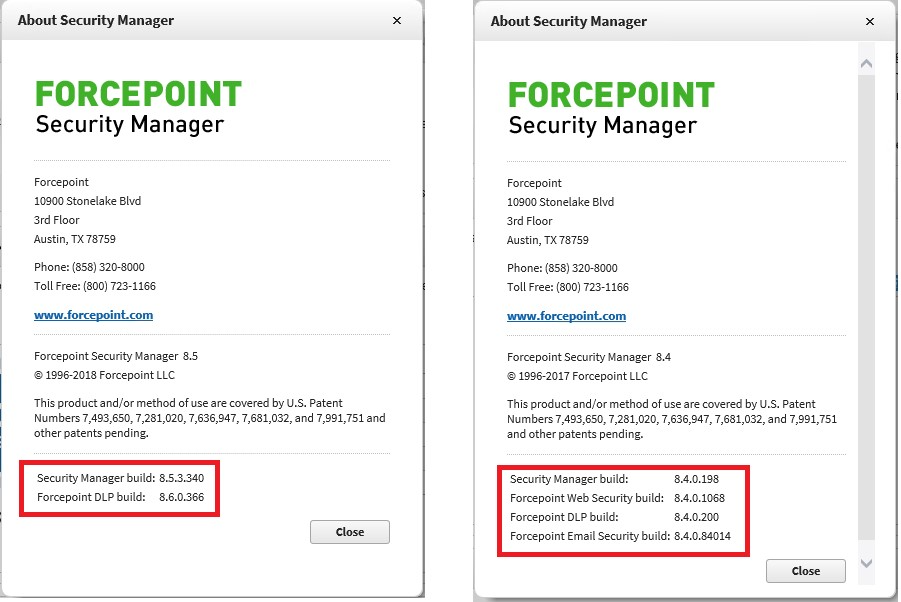Click the Forcepoint logo in the right dialog

point(612,94)
